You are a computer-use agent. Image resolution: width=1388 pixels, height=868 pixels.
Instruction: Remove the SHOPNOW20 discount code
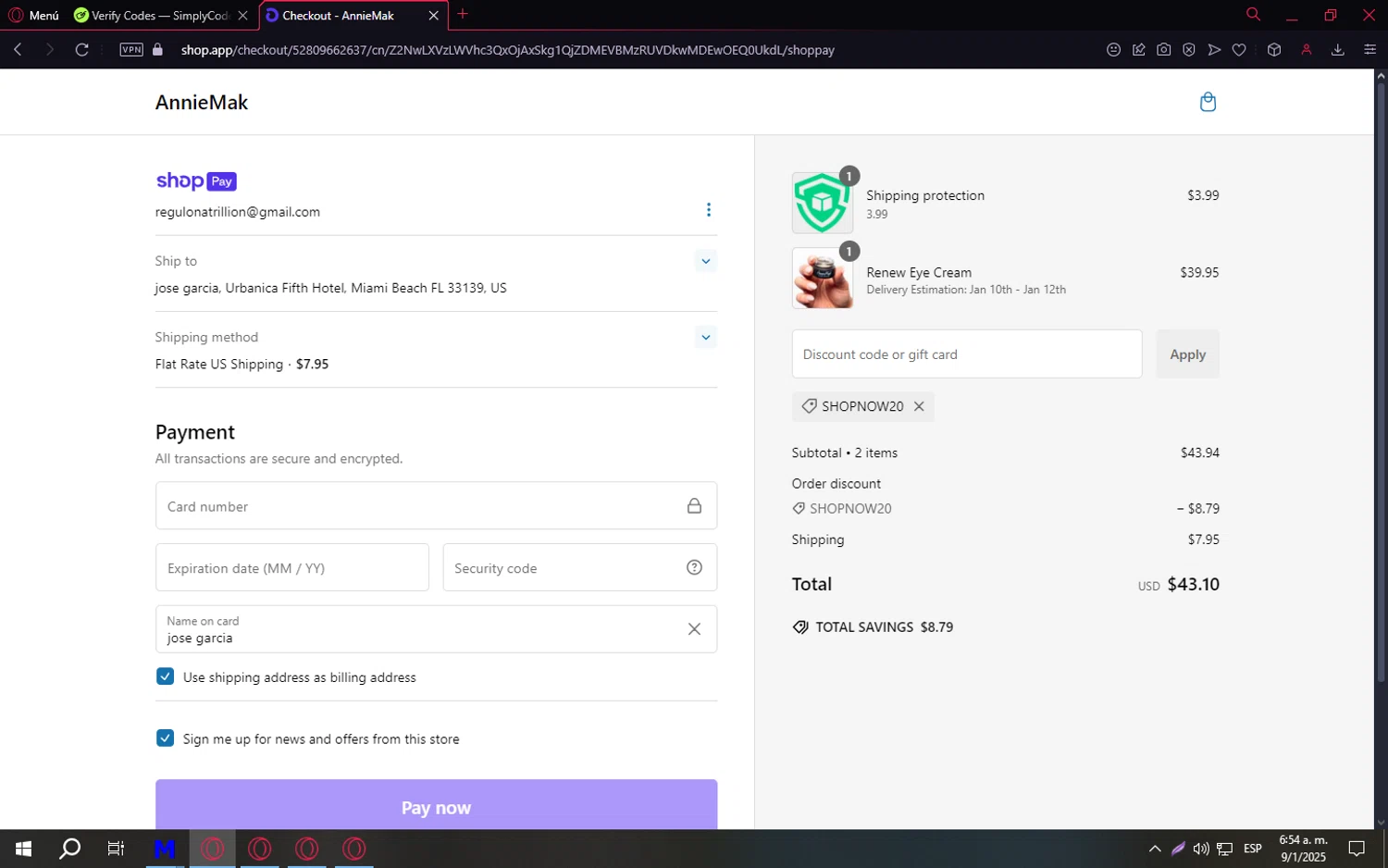[x=919, y=406]
